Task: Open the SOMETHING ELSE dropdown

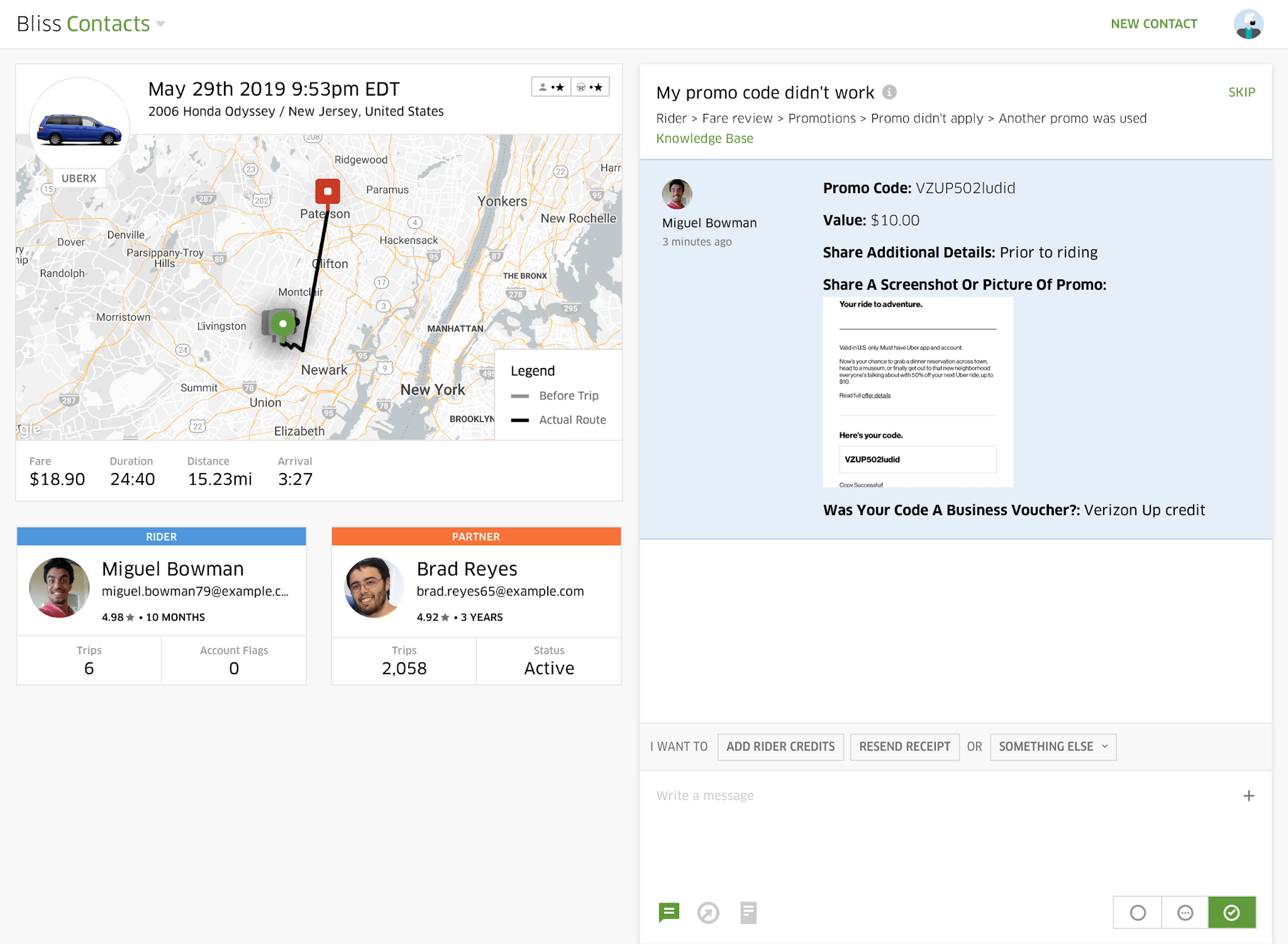Action: 1053,747
